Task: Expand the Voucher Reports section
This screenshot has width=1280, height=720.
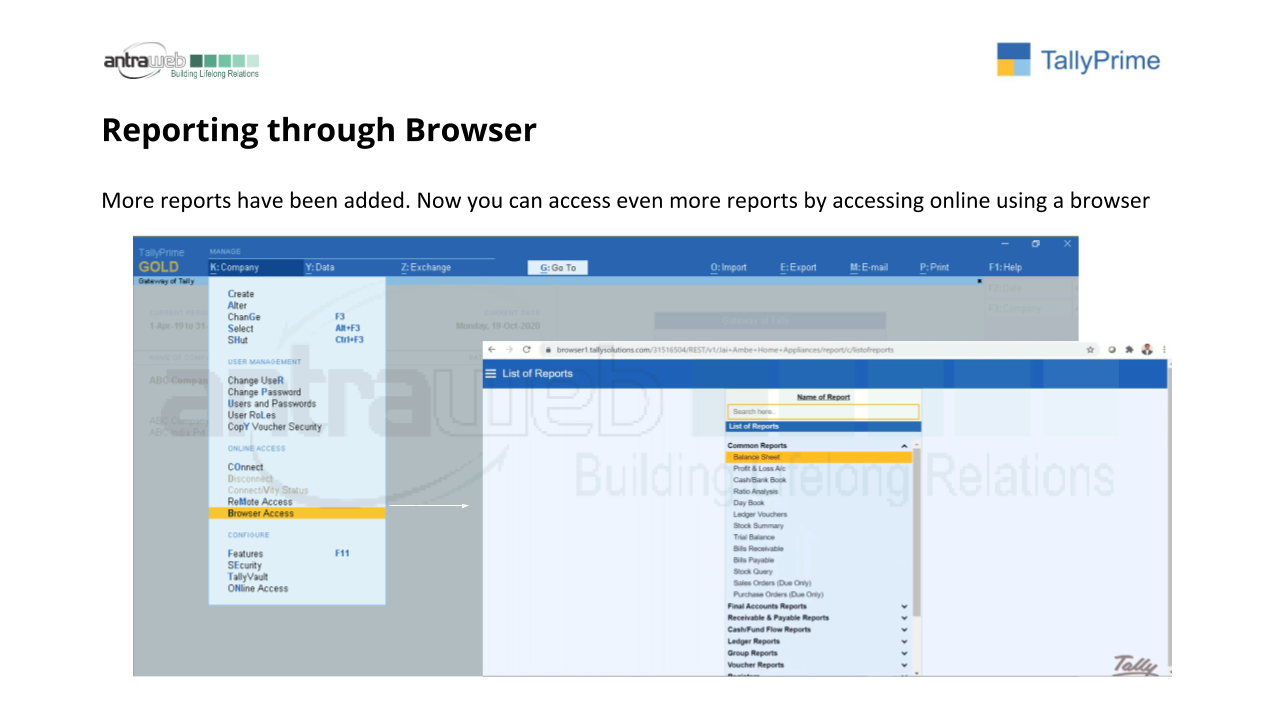Action: pyautogui.click(x=904, y=665)
